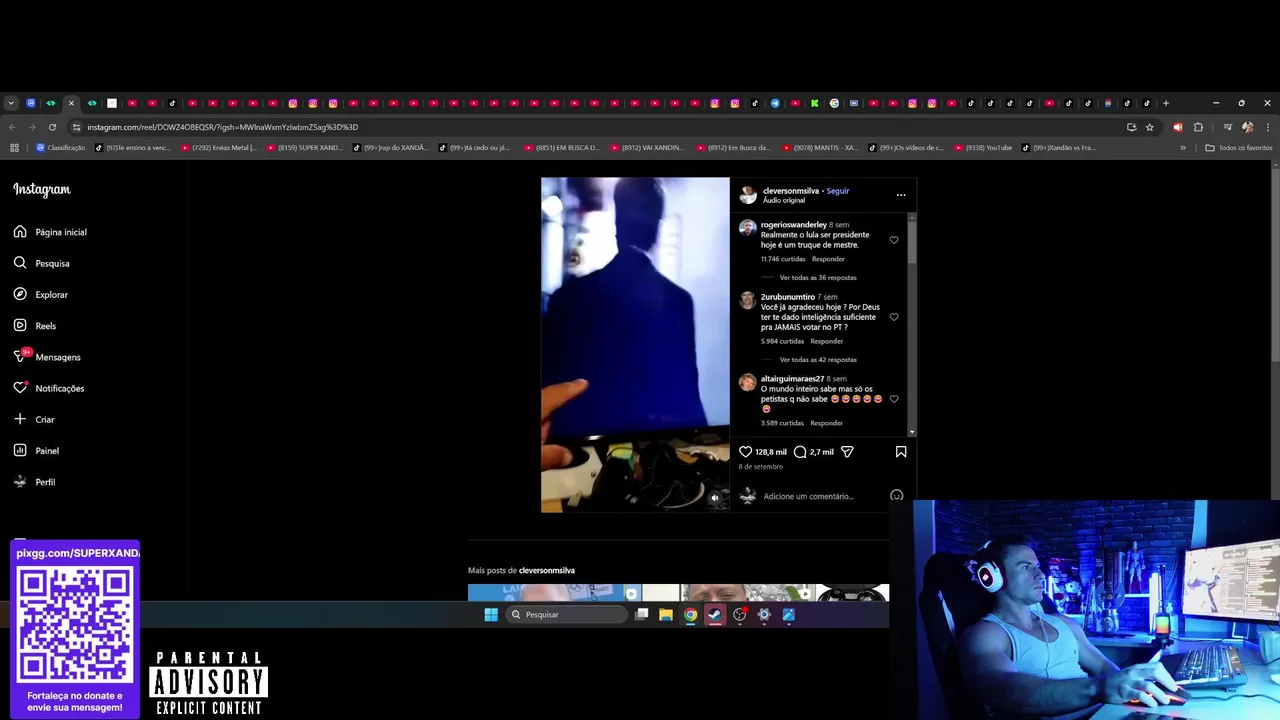
Task: Open the (7292) Enéas Metal bookmark
Action: coord(219,148)
